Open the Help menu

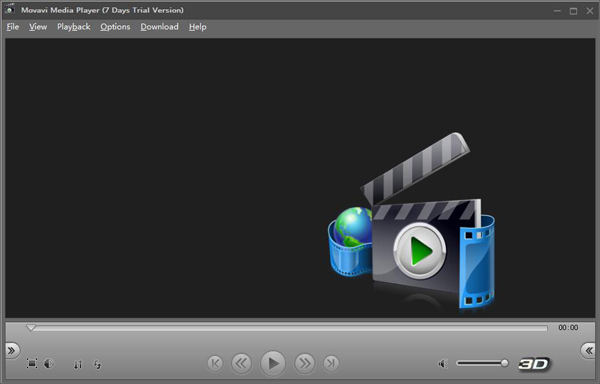point(197,27)
